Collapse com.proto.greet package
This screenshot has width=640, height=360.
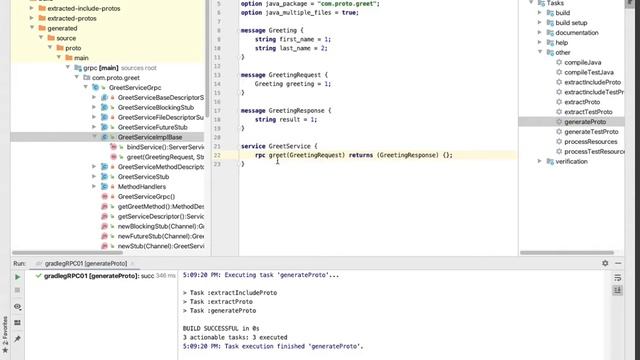pyautogui.click(x=77, y=78)
